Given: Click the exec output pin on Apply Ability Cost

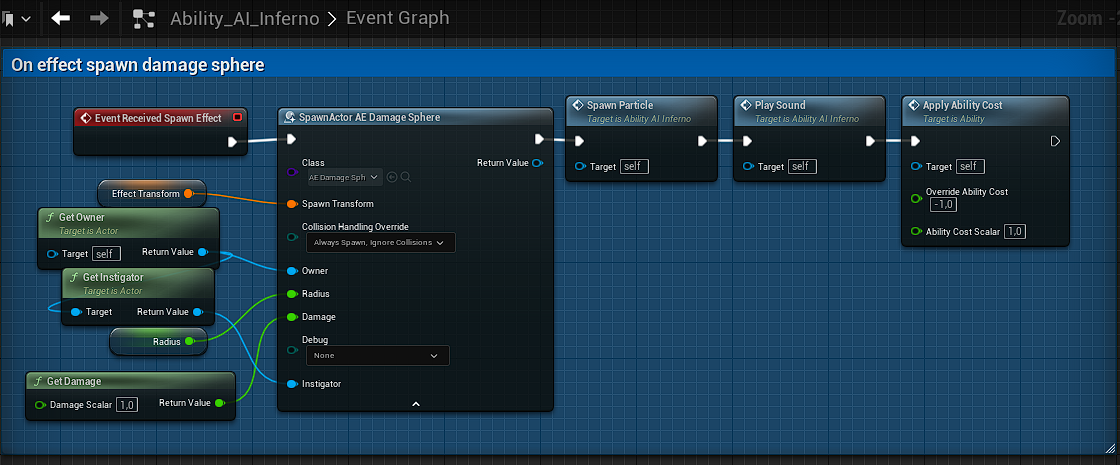Looking at the screenshot, I should click(x=1055, y=141).
